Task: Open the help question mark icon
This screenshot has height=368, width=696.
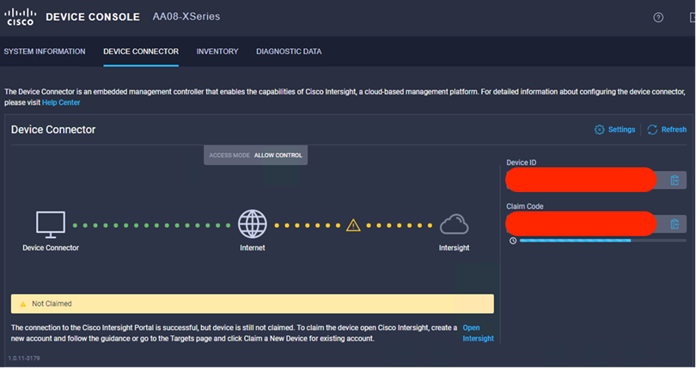Action: [x=658, y=17]
